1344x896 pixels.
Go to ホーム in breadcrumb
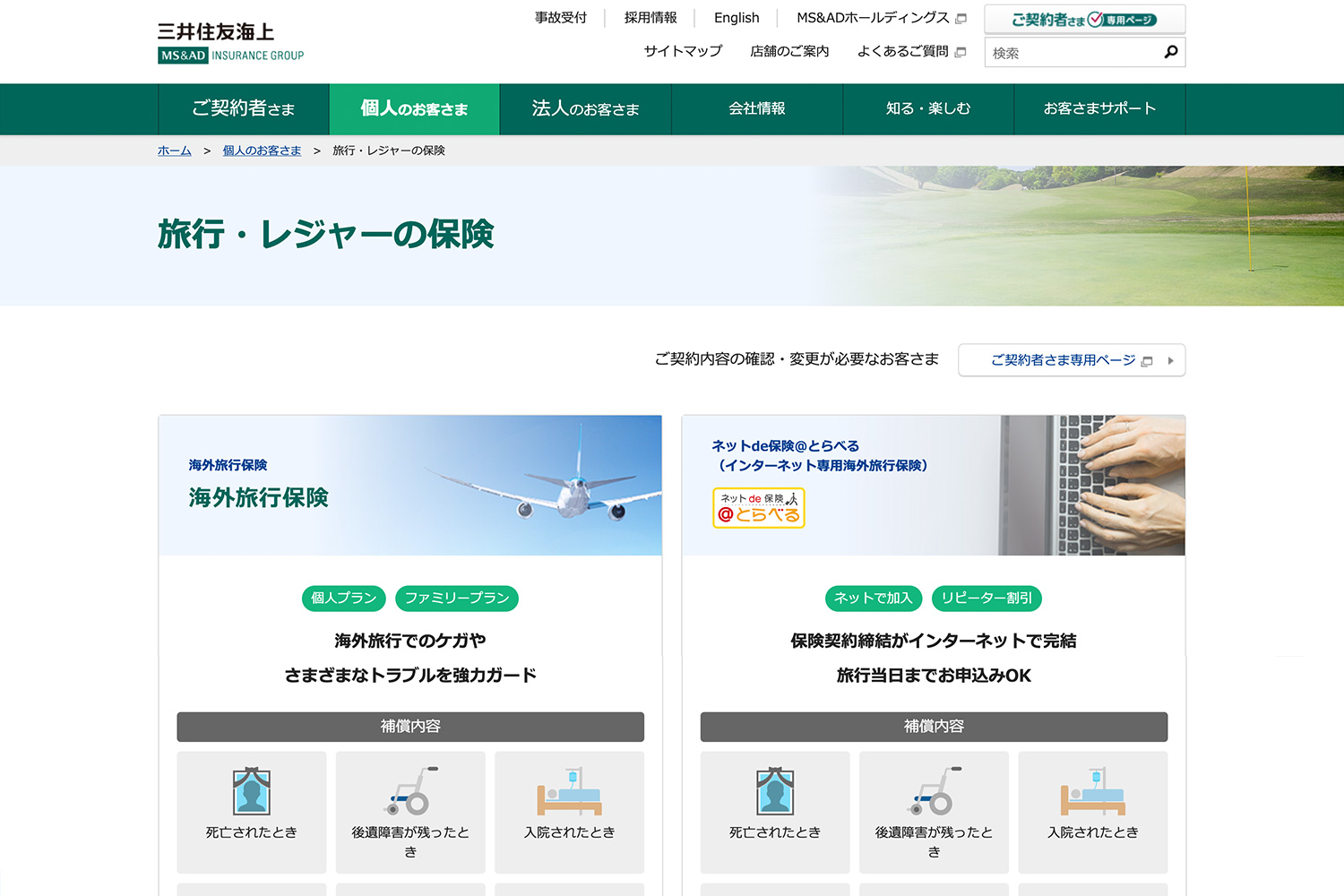click(x=175, y=151)
